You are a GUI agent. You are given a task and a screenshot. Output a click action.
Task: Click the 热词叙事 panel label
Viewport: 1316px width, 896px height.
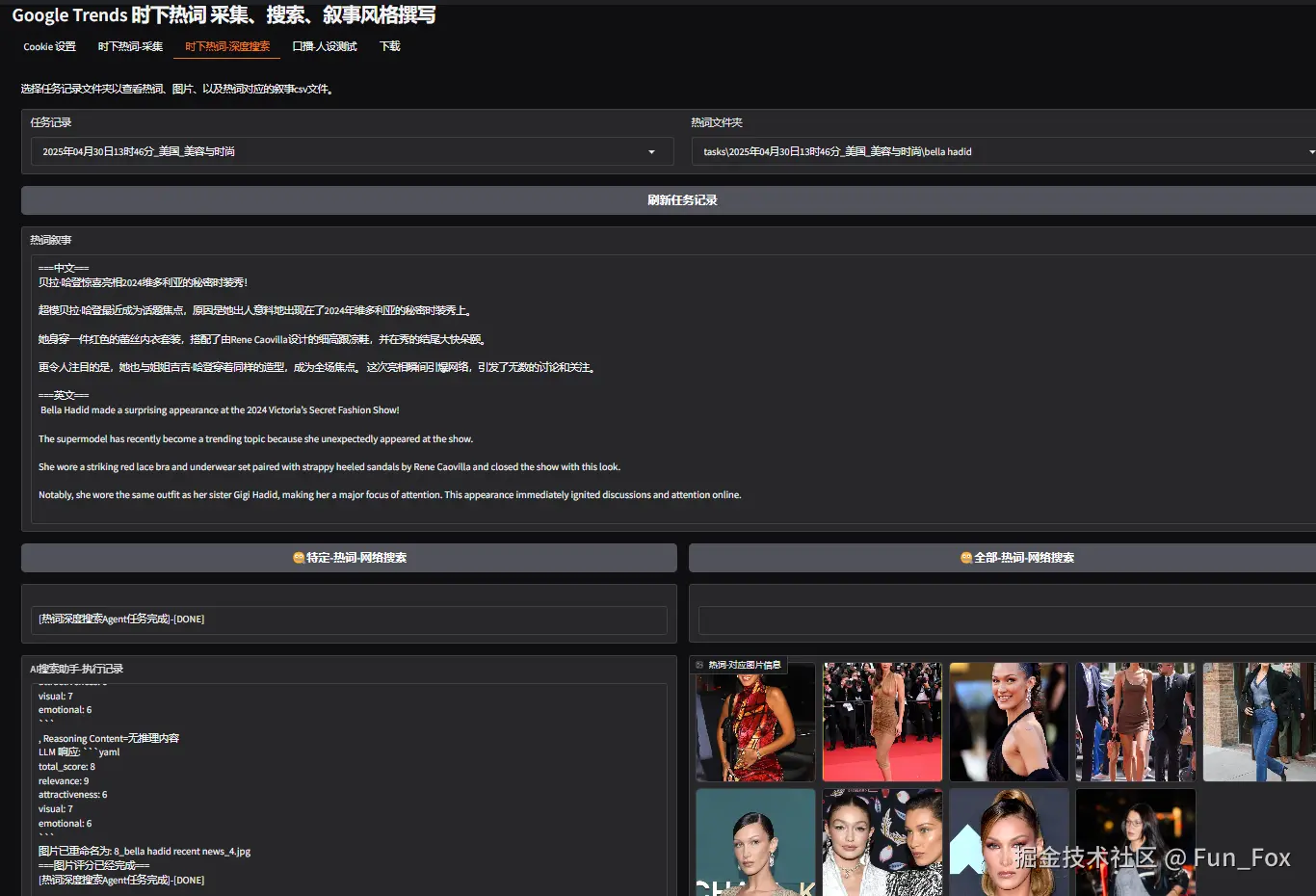click(x=50, y=240)
